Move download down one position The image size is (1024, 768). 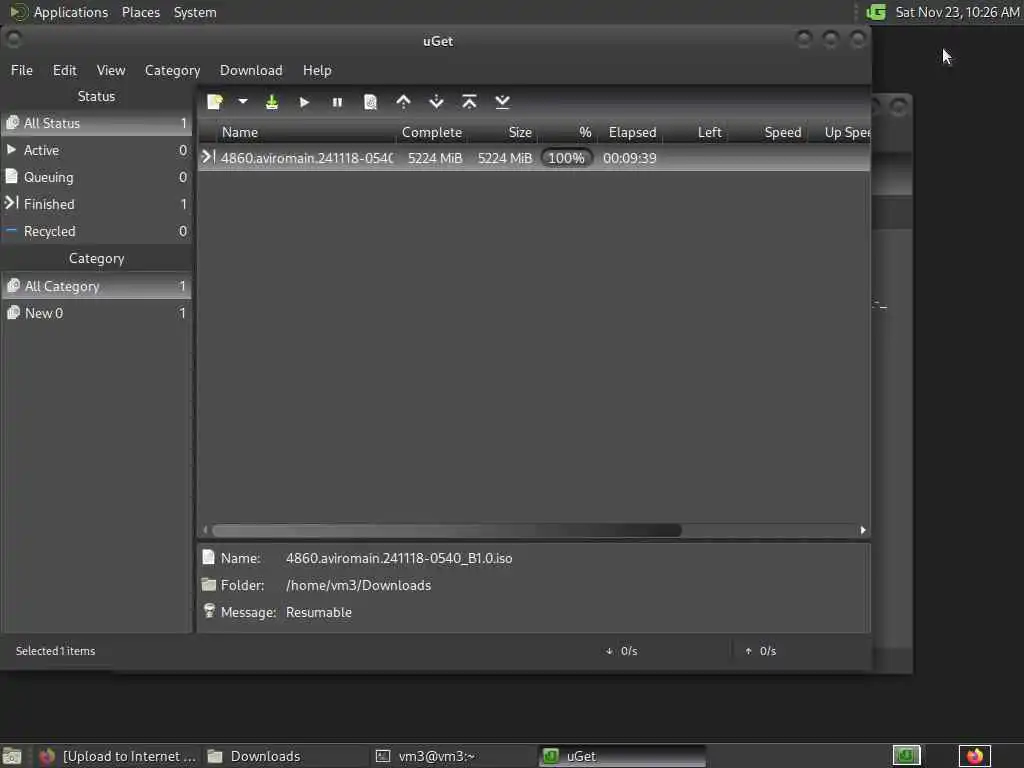point(436,102)
